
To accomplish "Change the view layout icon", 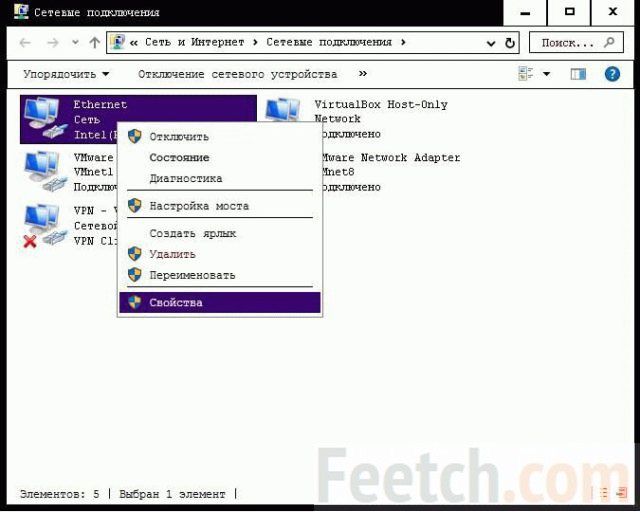I will (x=525, y=74).
